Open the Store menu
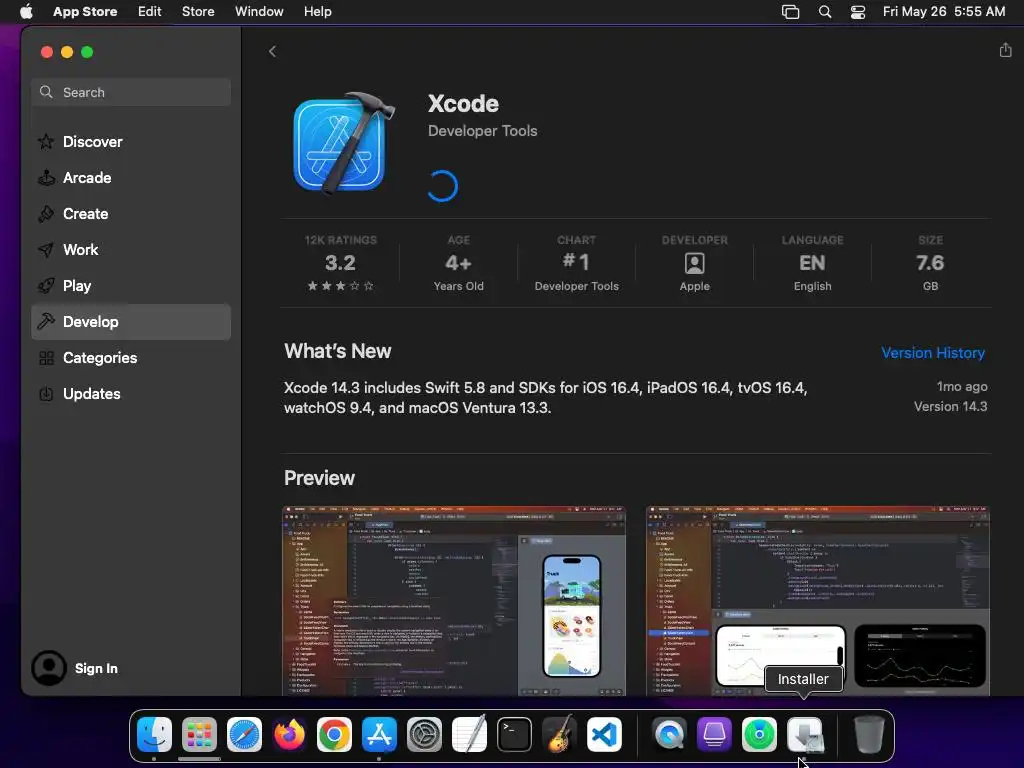The height and width of the screenshot is (768, 1024). coord(198,11)
